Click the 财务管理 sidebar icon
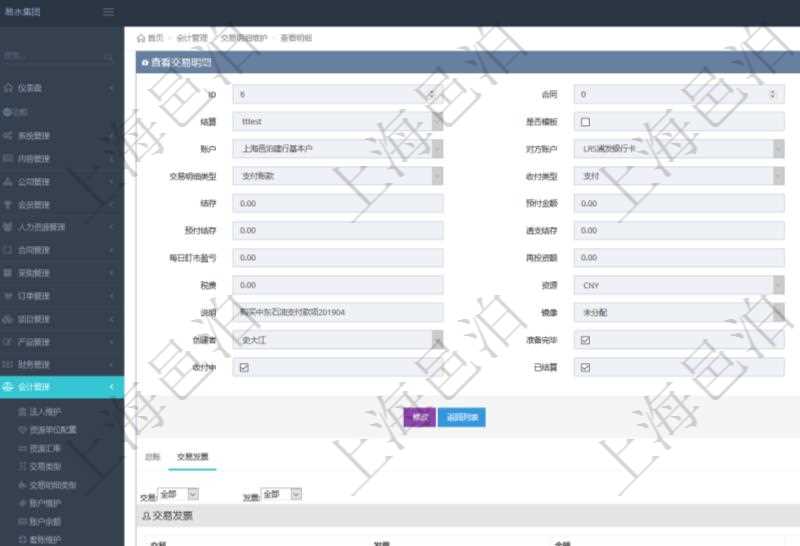Screen dimensions: 800x546 click(x=8, y=364)
